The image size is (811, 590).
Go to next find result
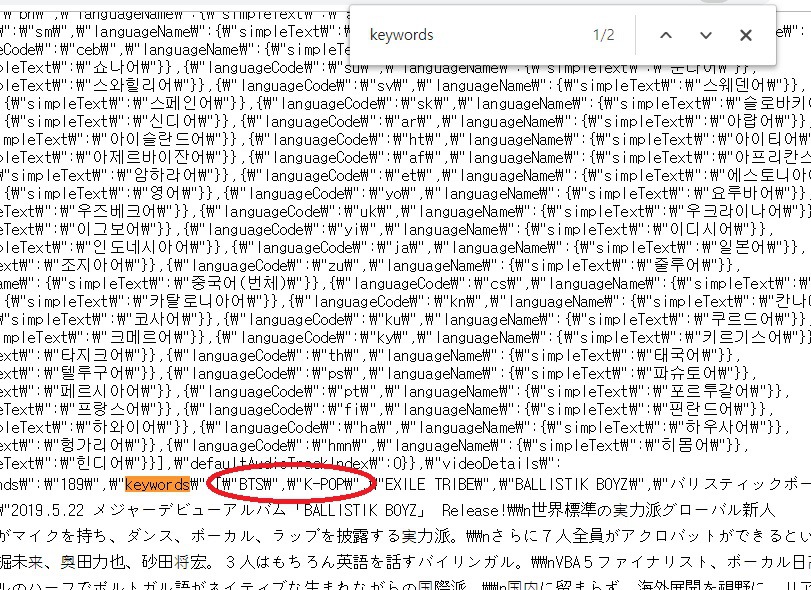coord(705,35)
